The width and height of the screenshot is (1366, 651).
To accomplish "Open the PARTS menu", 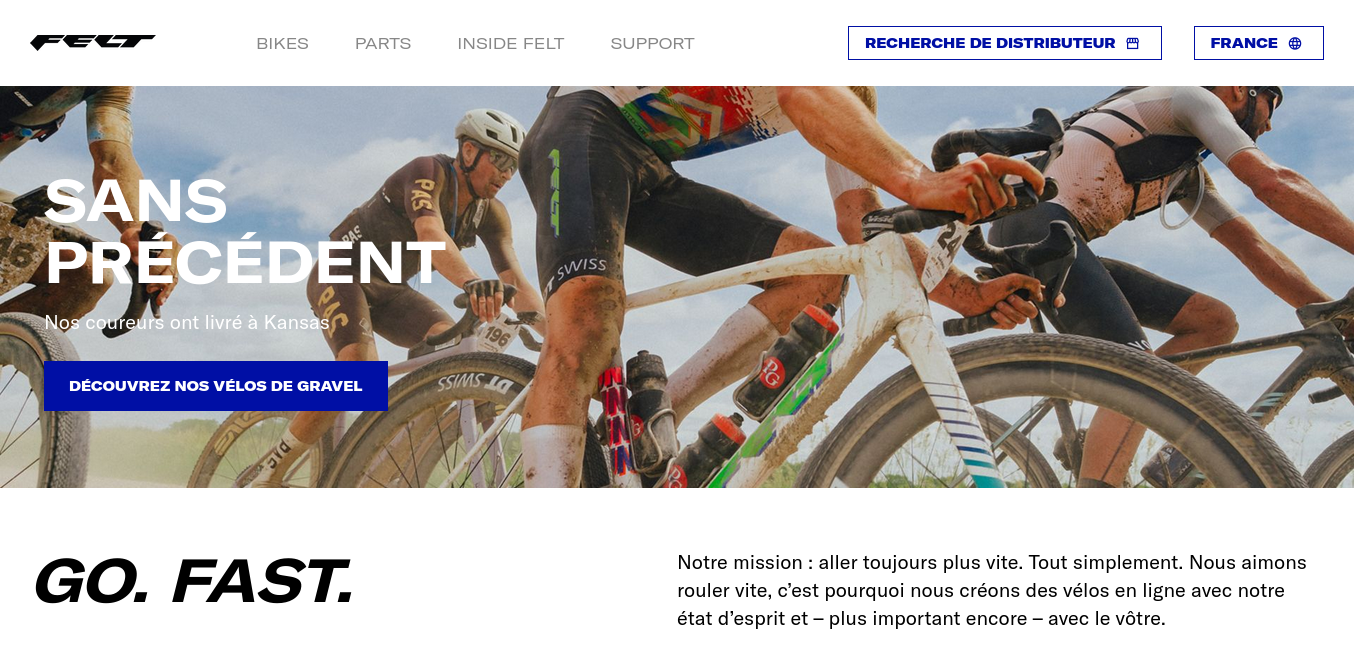I will click(383, 43).
